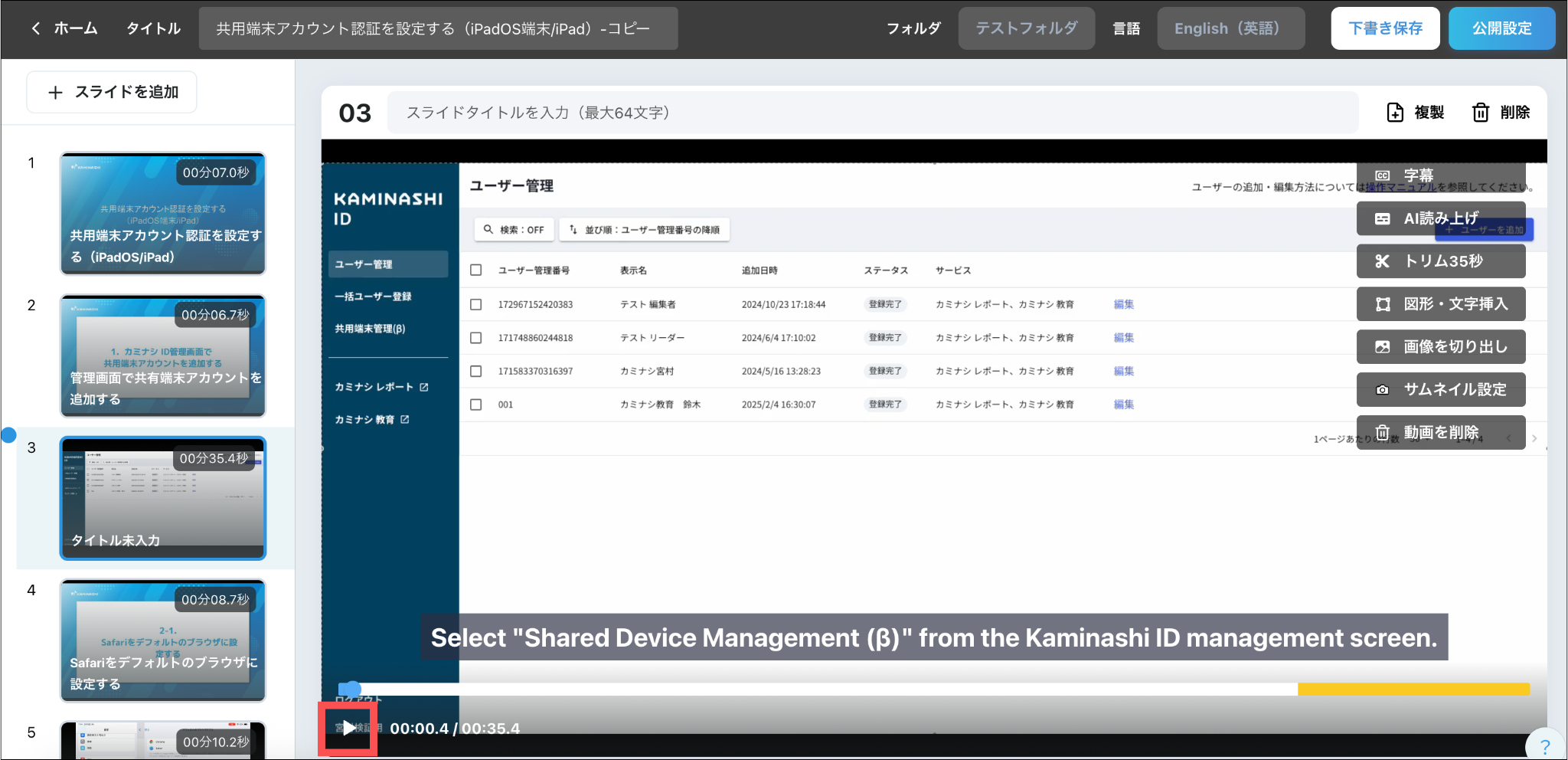The width and height of the screenshot is (1568, 760).
Task: Select ユーザー管理 in the Kaminashi sidebar
Action: pyautogui.click(x=388, y=264)
